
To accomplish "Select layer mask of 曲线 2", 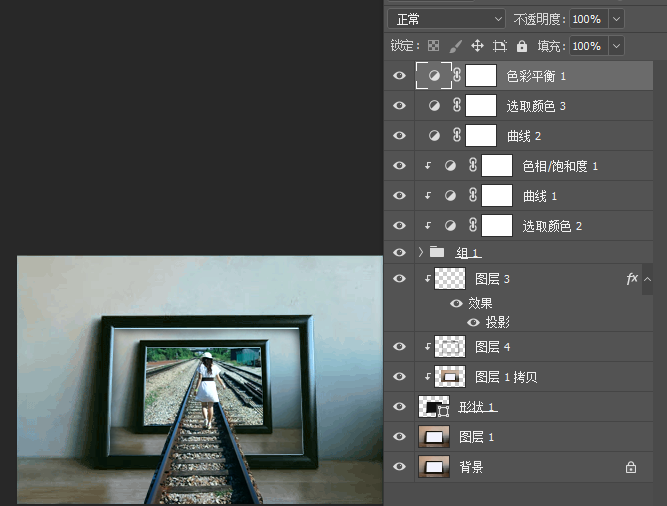I will coord(481,136).
